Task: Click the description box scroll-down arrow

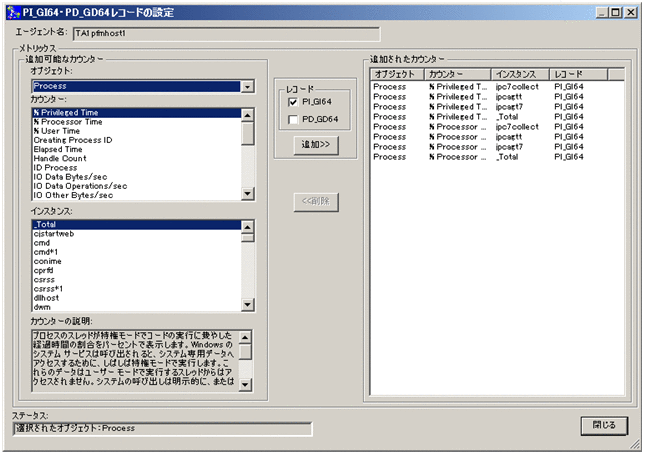Action: pos(245,385)
